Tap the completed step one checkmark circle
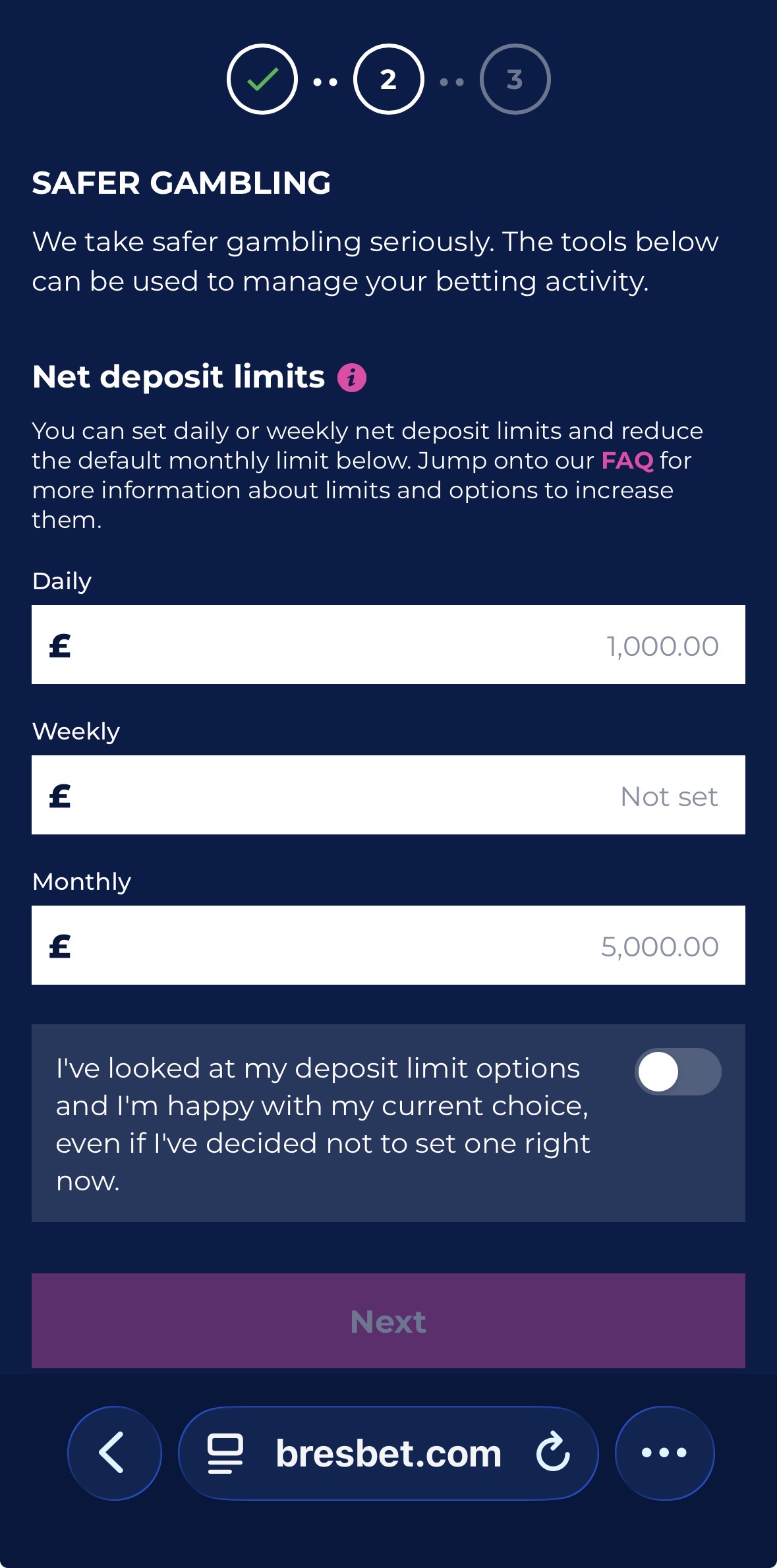 (x=262, y=79)
